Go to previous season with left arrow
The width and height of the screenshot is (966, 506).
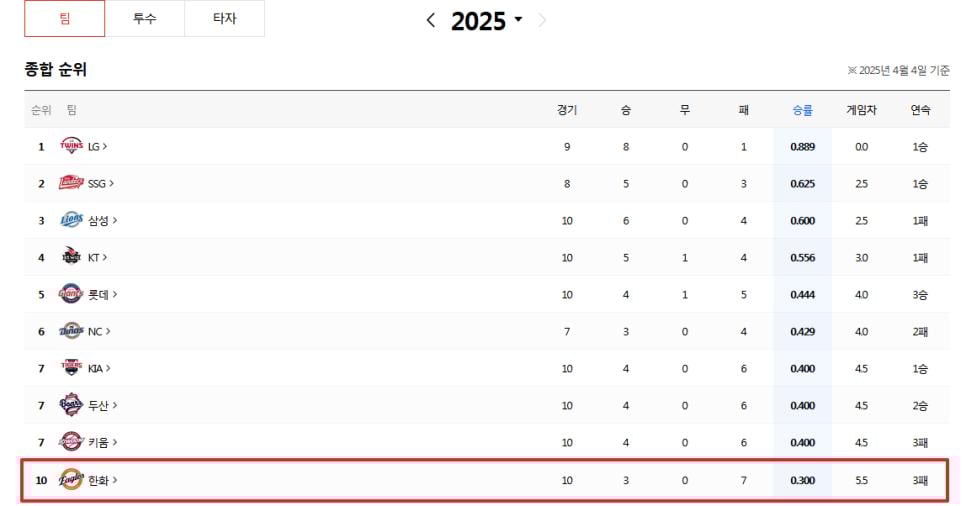pos(431,20)
